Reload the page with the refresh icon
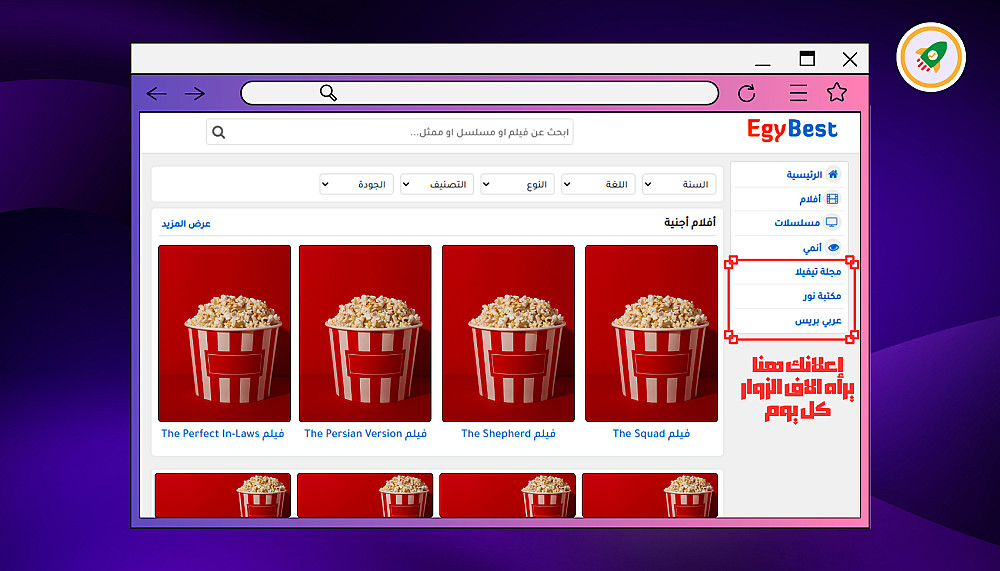1000x571 pixels. pos(747,93)
